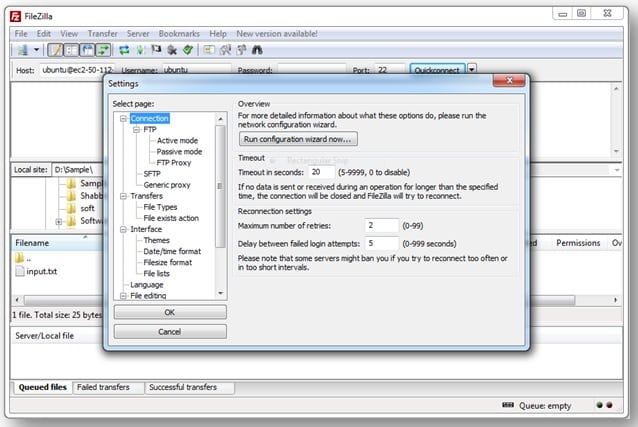
Task: Collapse the Transfers tree node
Action: 123,196
